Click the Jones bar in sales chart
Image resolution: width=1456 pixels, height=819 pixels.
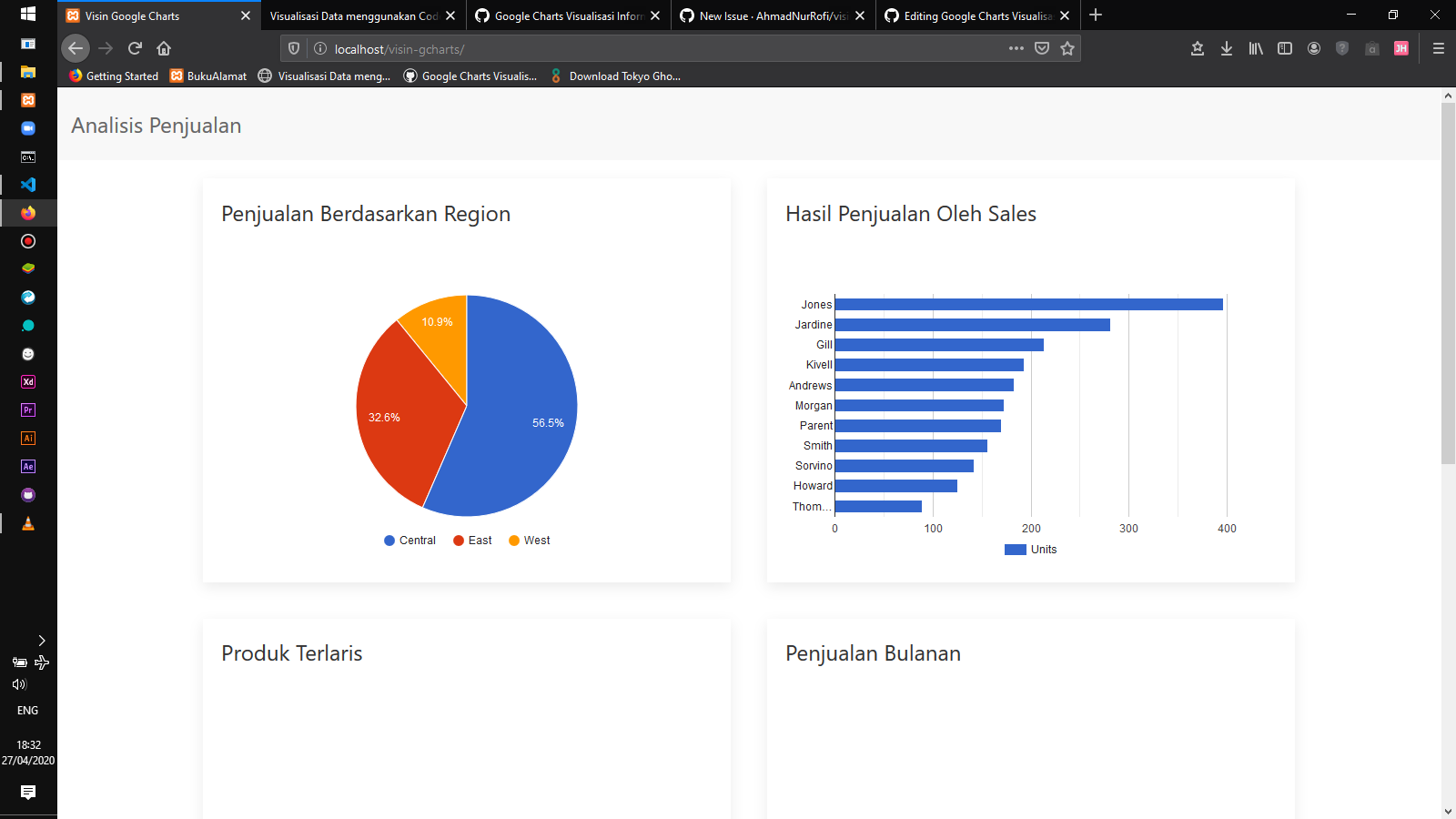tap(1028, 304)
